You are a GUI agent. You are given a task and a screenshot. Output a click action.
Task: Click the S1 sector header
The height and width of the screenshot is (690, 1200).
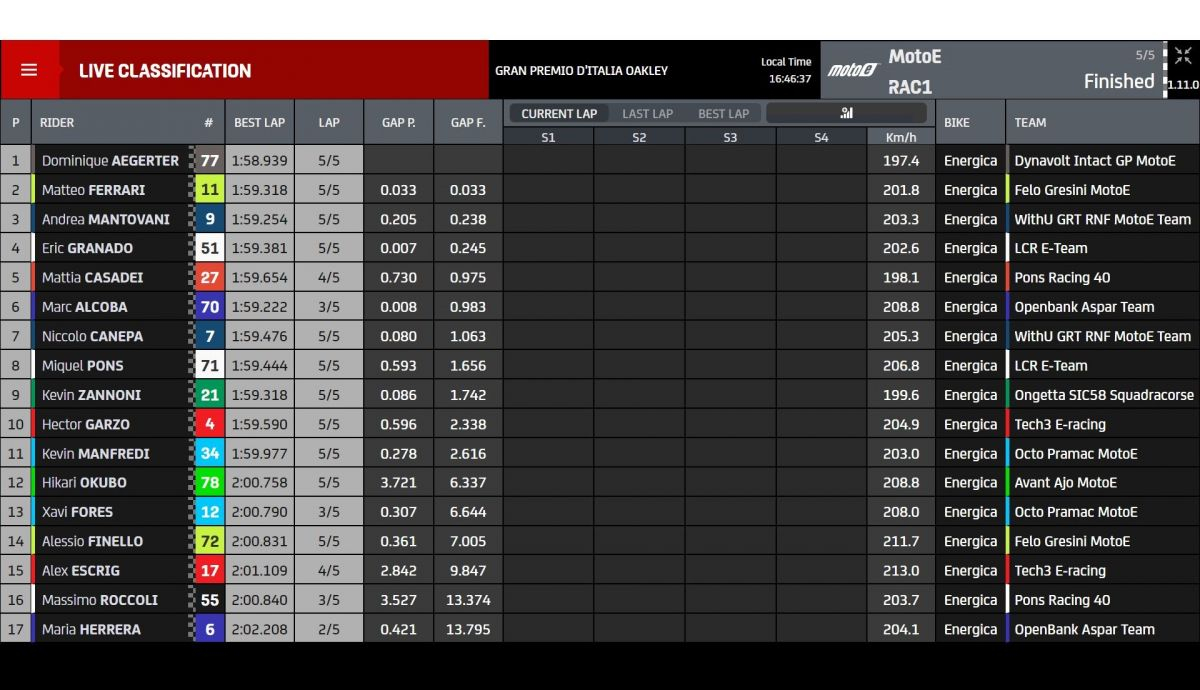[548, 137]
